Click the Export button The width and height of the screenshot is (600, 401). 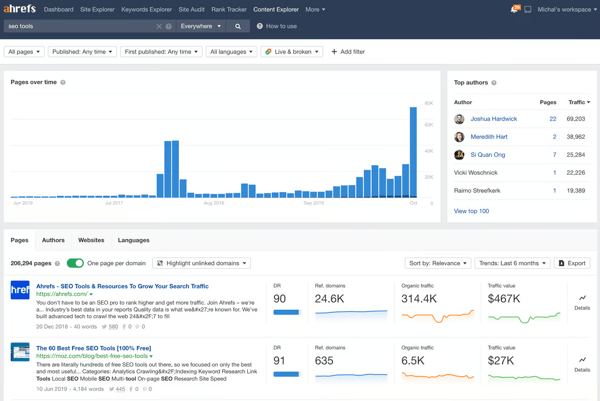coord(574,263)
